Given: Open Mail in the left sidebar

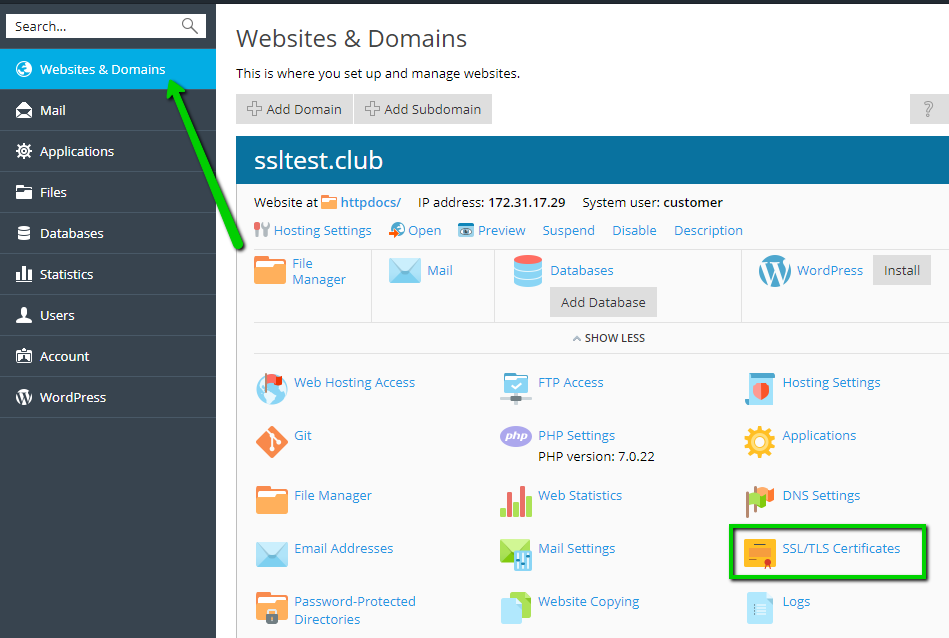Looking at the screenshot, I should coord(53,110).
